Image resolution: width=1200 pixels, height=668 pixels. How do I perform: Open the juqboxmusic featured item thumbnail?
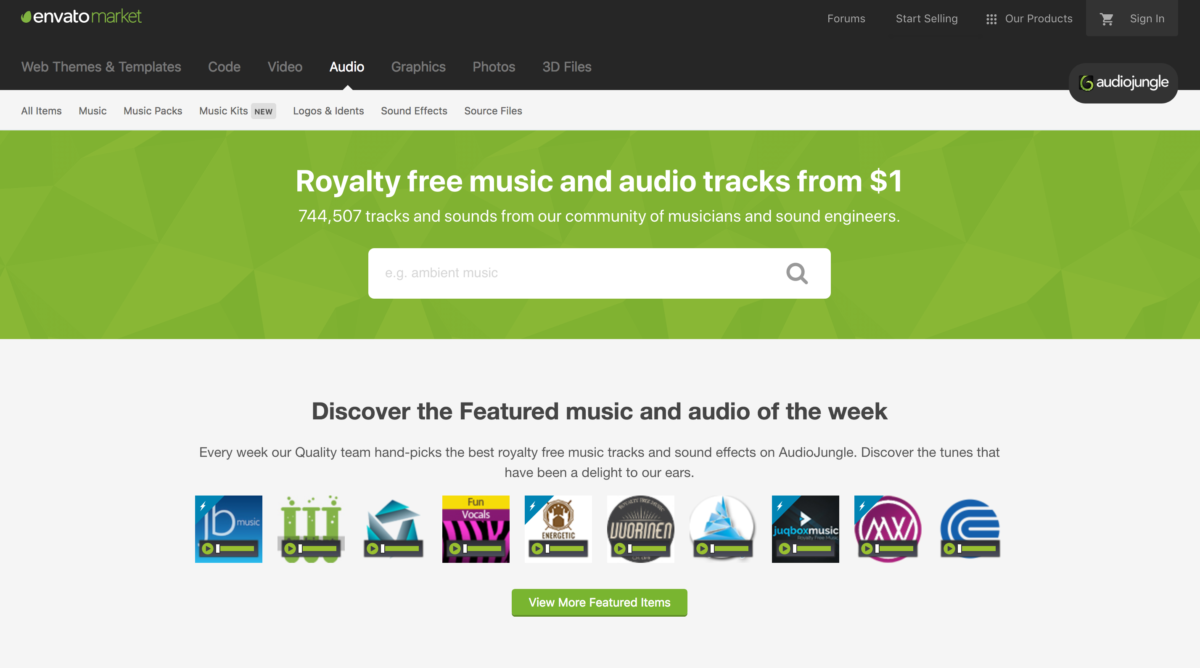pos(805,529)
